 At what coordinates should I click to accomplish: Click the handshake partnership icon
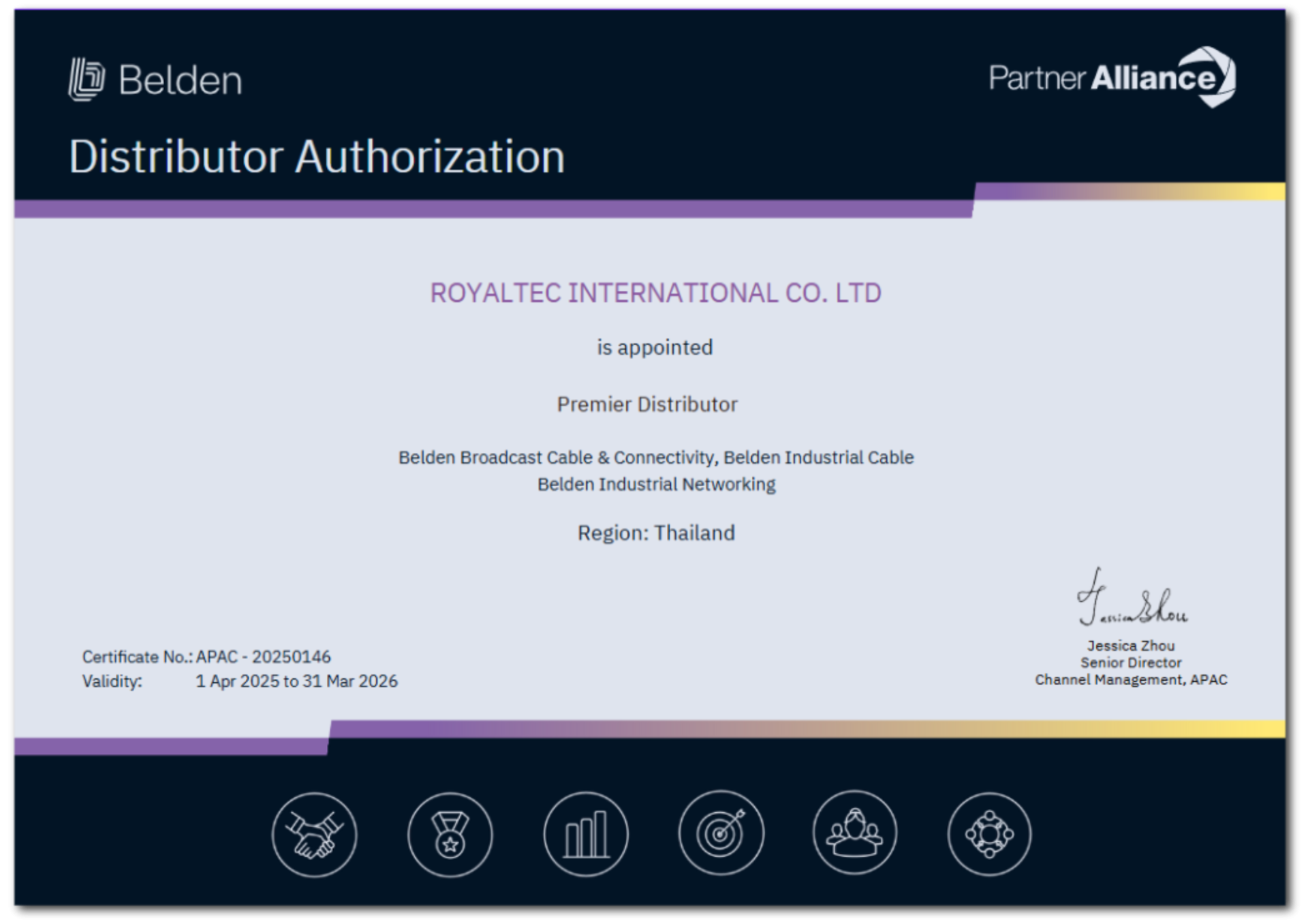coord(314,834)
